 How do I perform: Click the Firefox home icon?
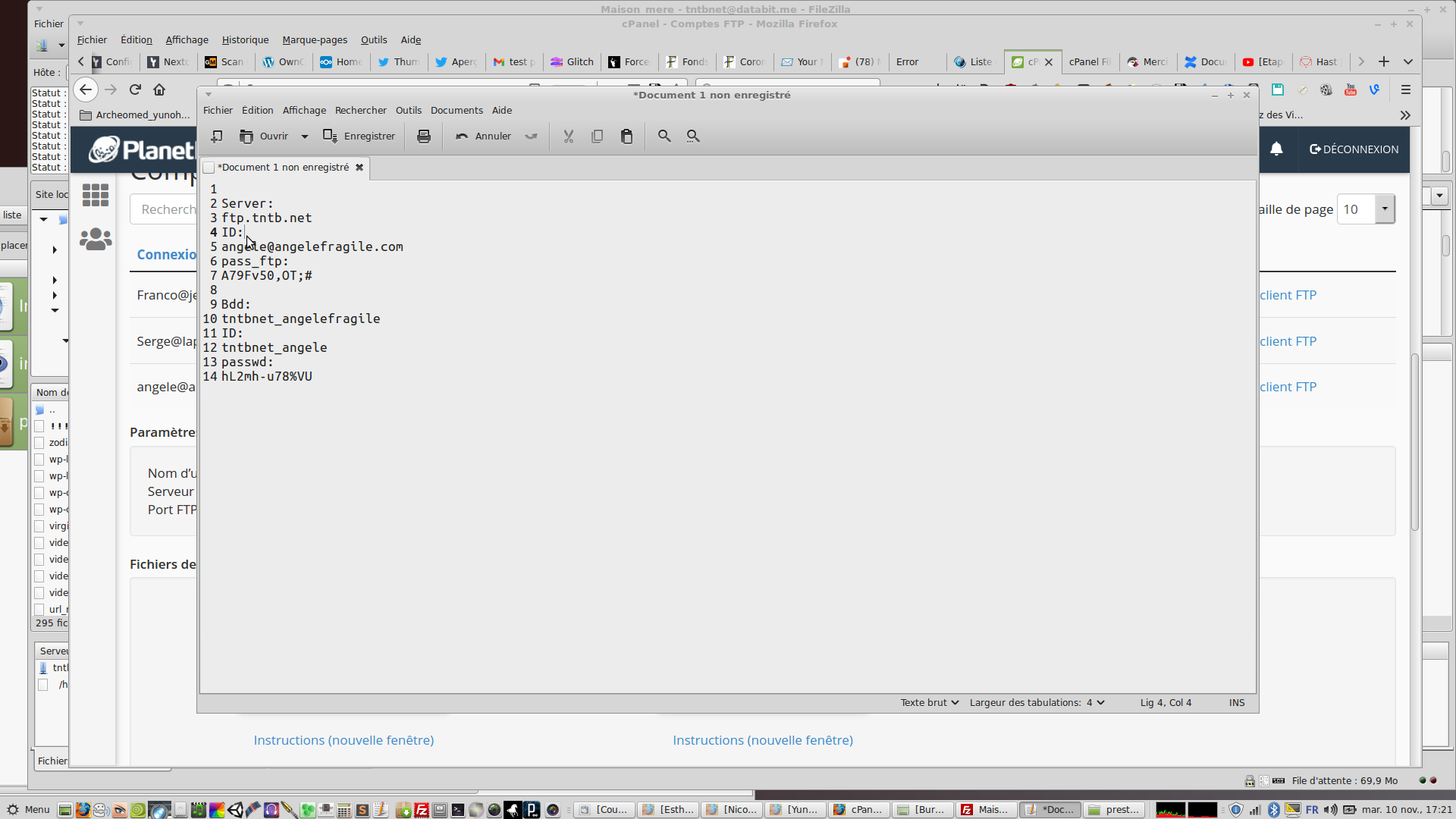(x=159, y=89)
